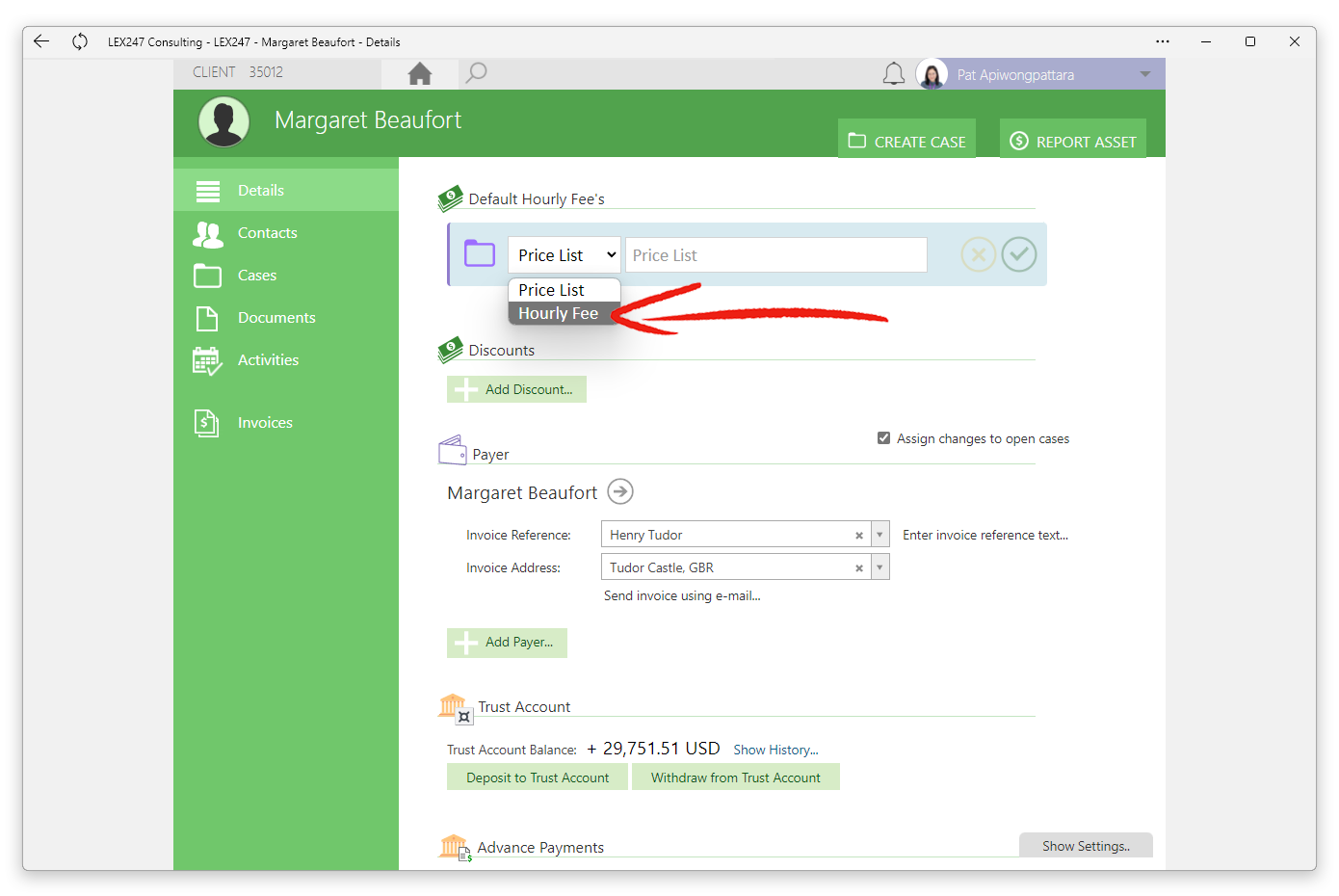Click Deposit to Trust Account
The height and width of the screenshot is (896, 1339).
(x=538, y=777)
